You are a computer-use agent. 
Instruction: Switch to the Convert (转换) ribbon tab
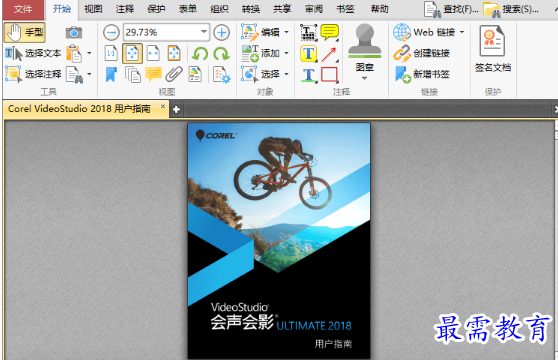pyautogui.click(x=251, y=9)
